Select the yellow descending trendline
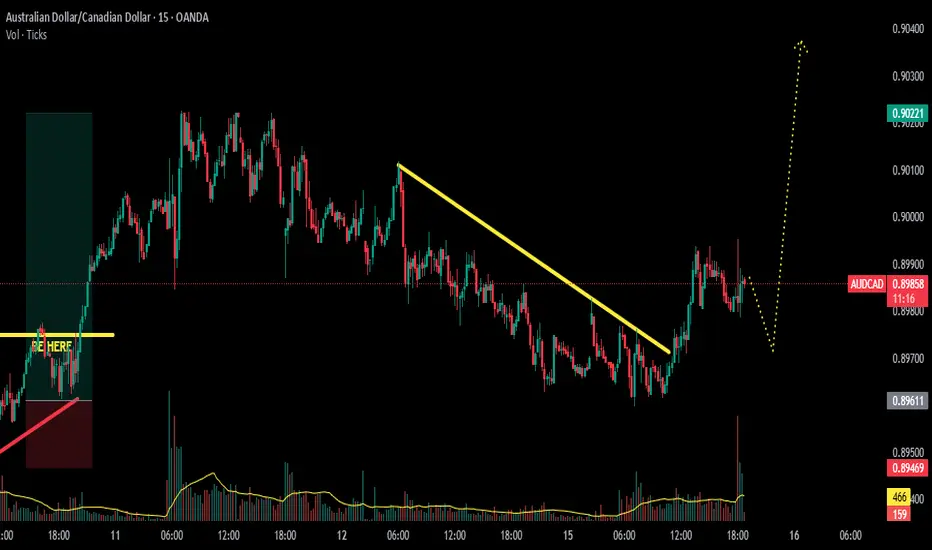 click(534, 258)
